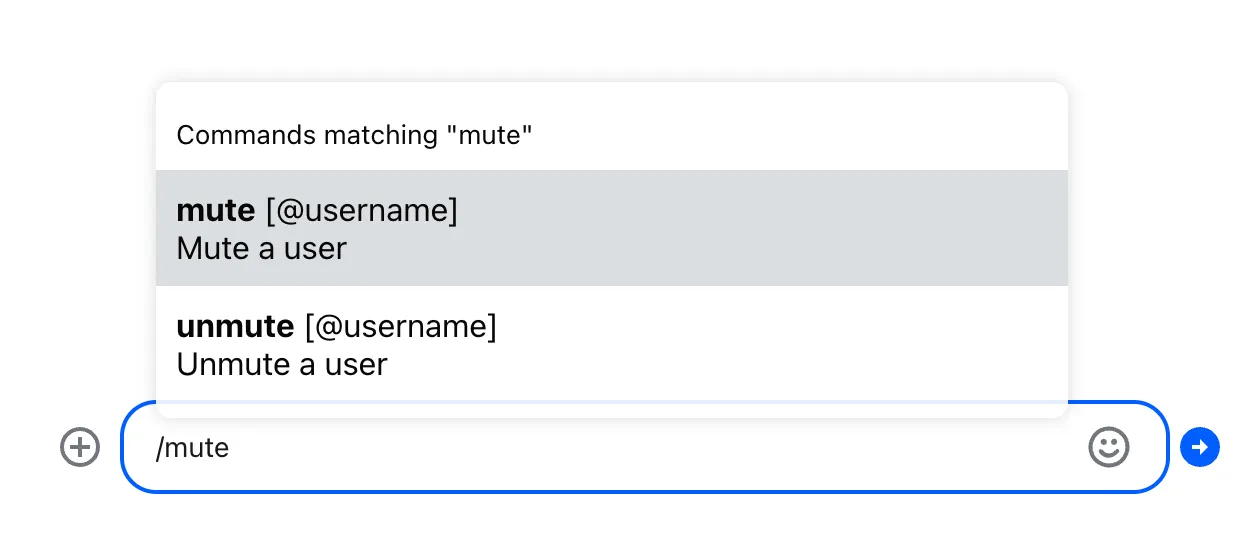Click "Unmute a user" description text

click(281, 365)
